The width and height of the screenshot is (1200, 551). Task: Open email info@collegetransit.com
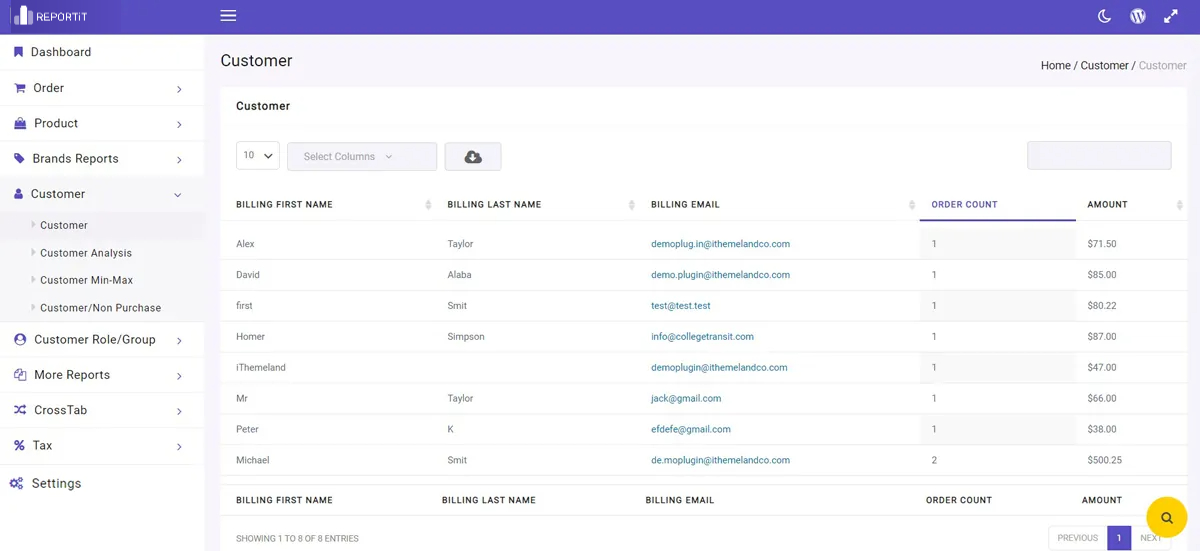pyautogui.click(x=702, y=337)
